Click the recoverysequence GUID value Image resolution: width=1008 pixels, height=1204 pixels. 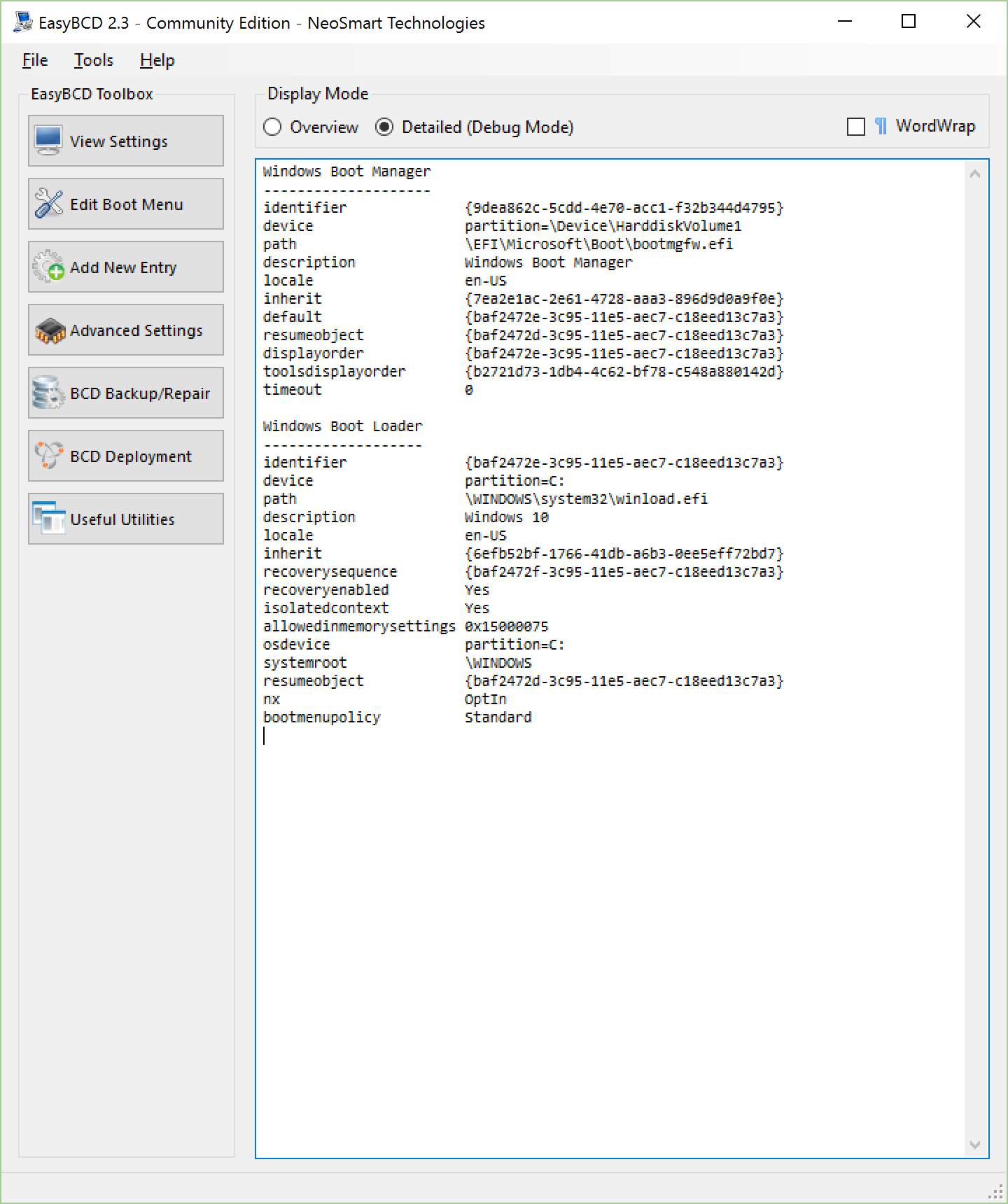pos(624,572)
